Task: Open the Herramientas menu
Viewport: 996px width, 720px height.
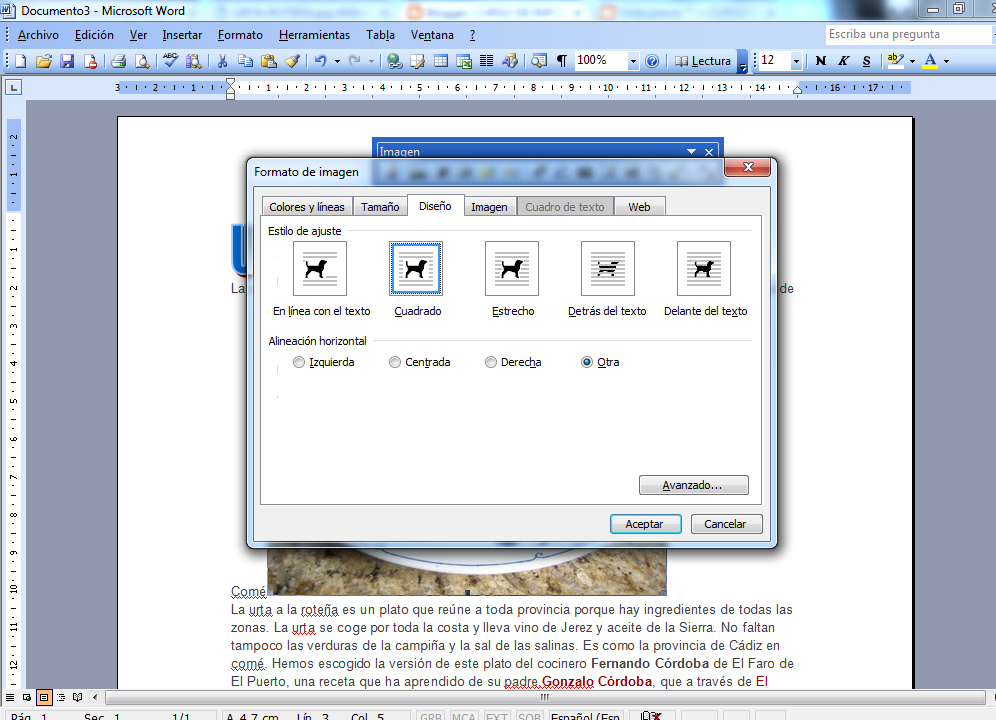Action: click(x=314, y=34)
